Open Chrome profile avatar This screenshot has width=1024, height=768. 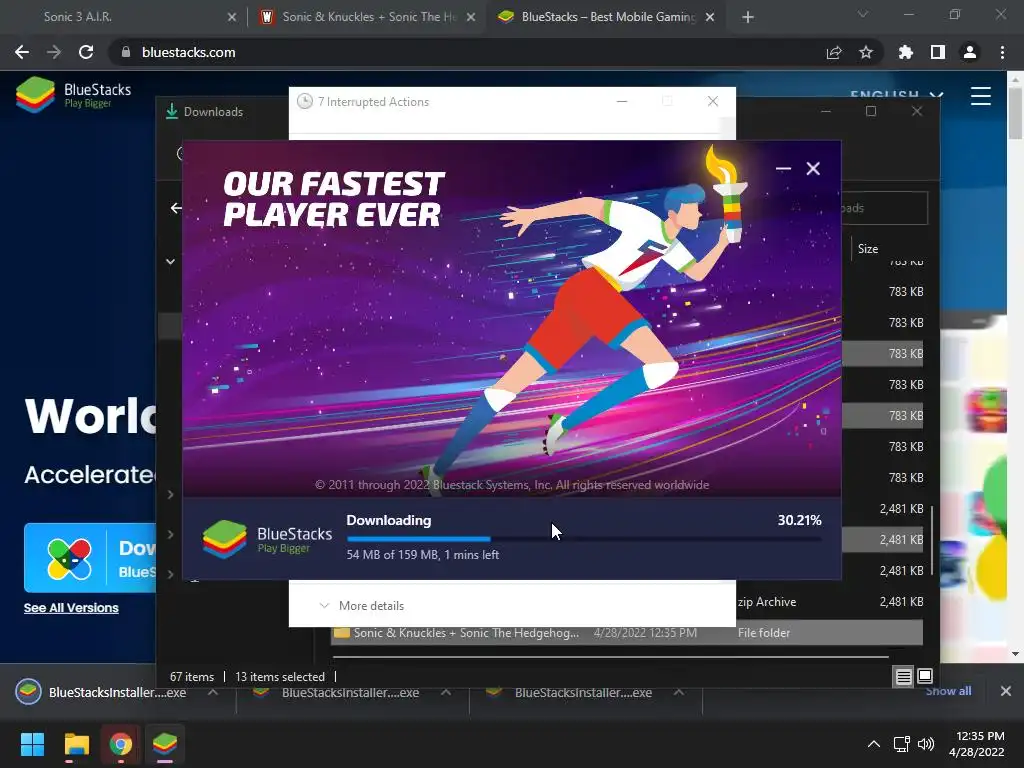[x=970, y=52]
